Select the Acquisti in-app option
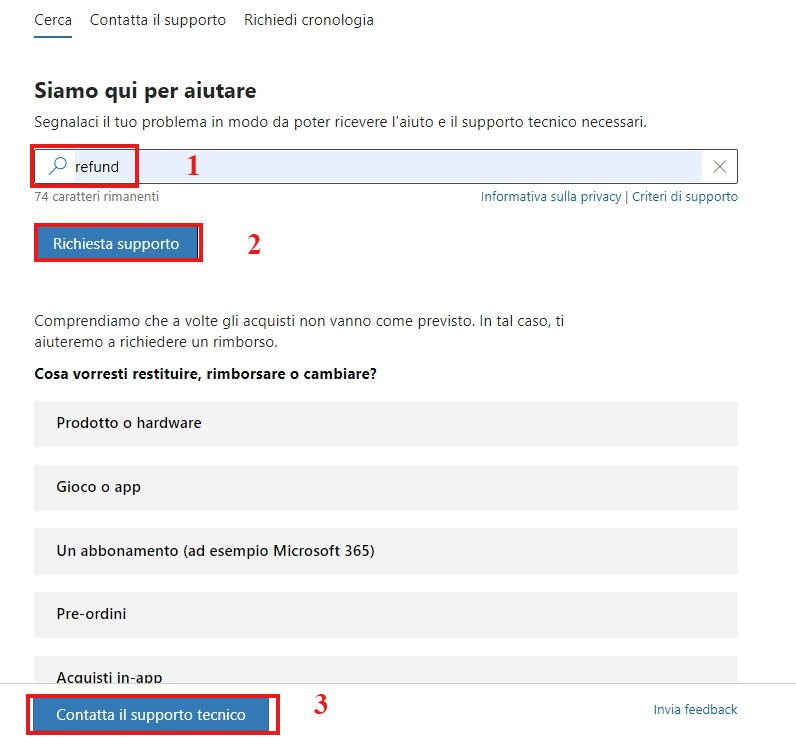 coord(386,670)
